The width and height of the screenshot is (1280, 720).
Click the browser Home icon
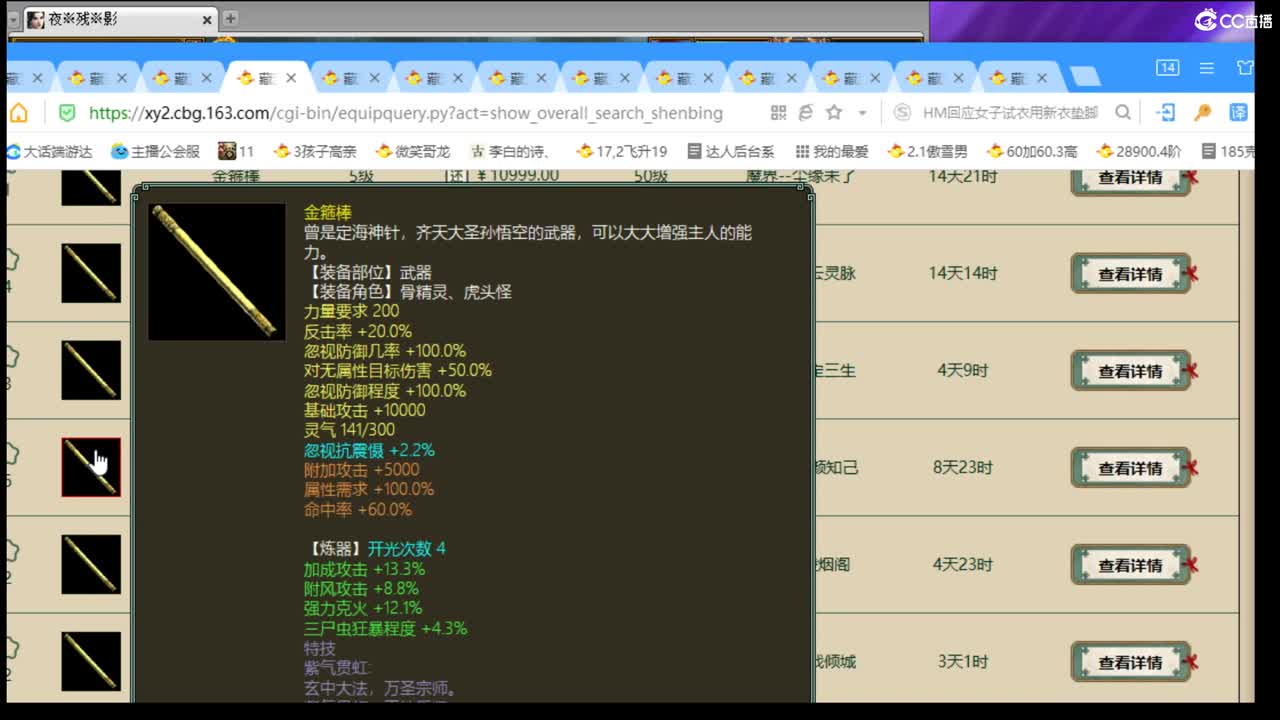[18, 113]
